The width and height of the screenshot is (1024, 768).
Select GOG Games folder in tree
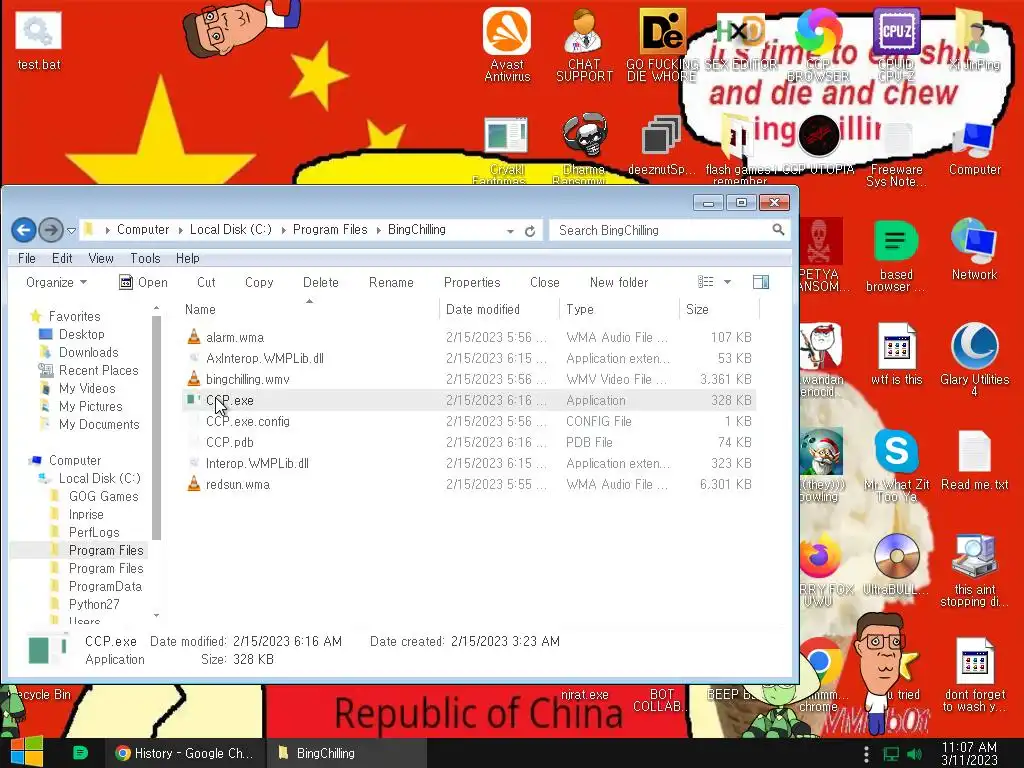103,496
